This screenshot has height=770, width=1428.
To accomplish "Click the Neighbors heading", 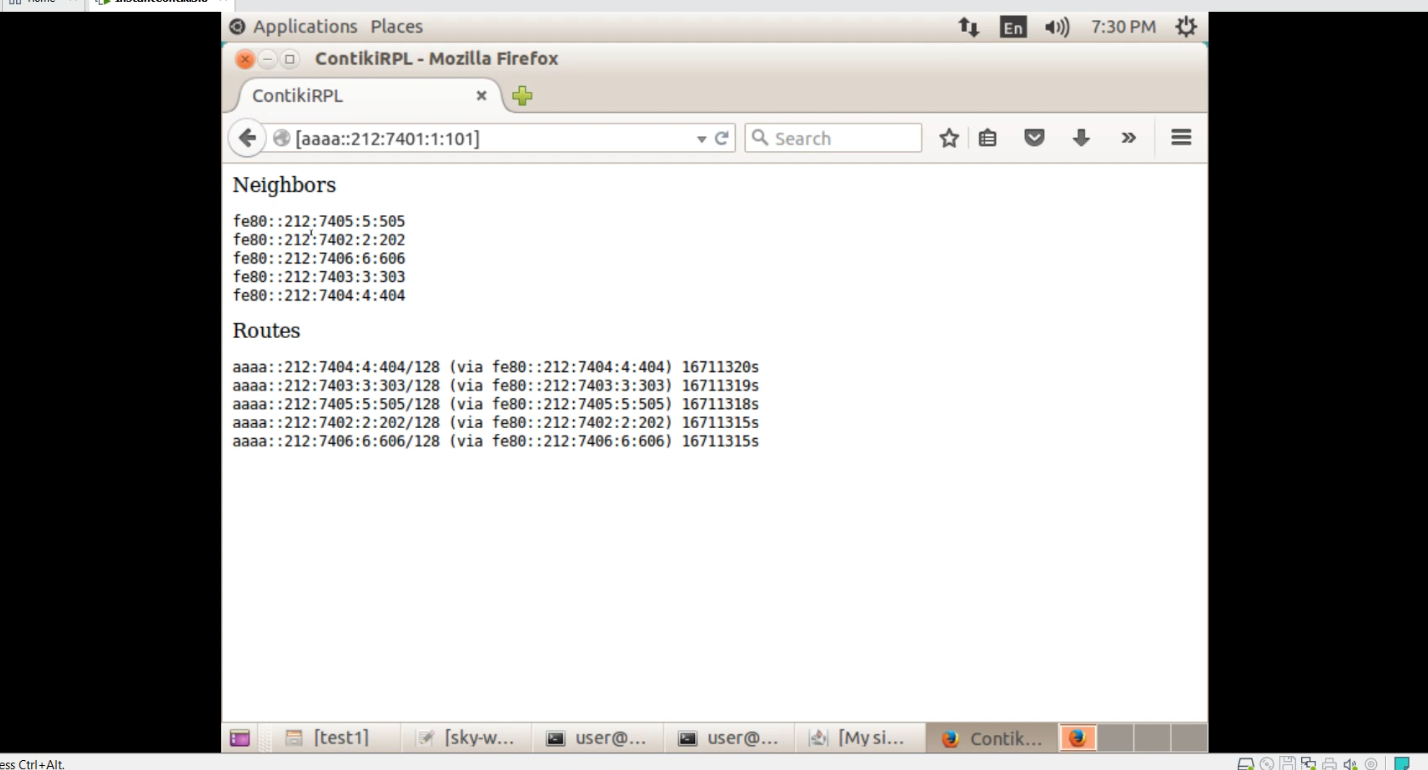I will pyautogui.click(x=284, y=185).
